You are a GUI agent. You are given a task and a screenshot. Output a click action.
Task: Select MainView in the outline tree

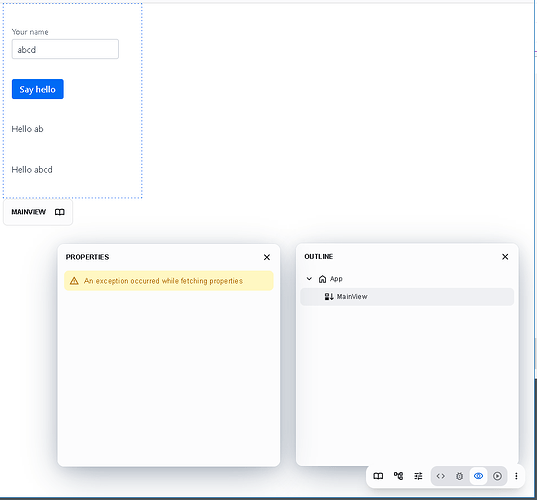click(407, 297)
